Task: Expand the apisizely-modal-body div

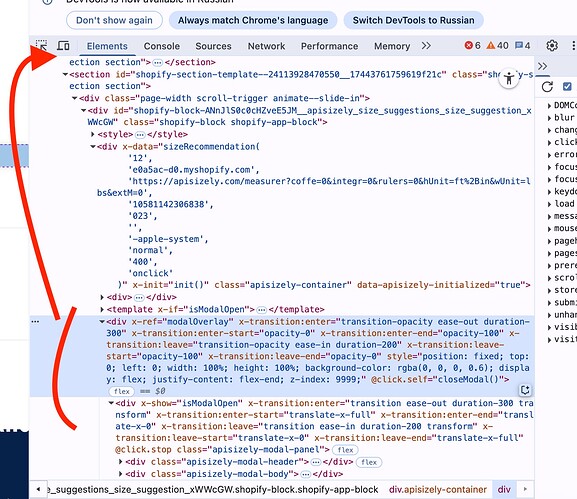Action: 121,474
